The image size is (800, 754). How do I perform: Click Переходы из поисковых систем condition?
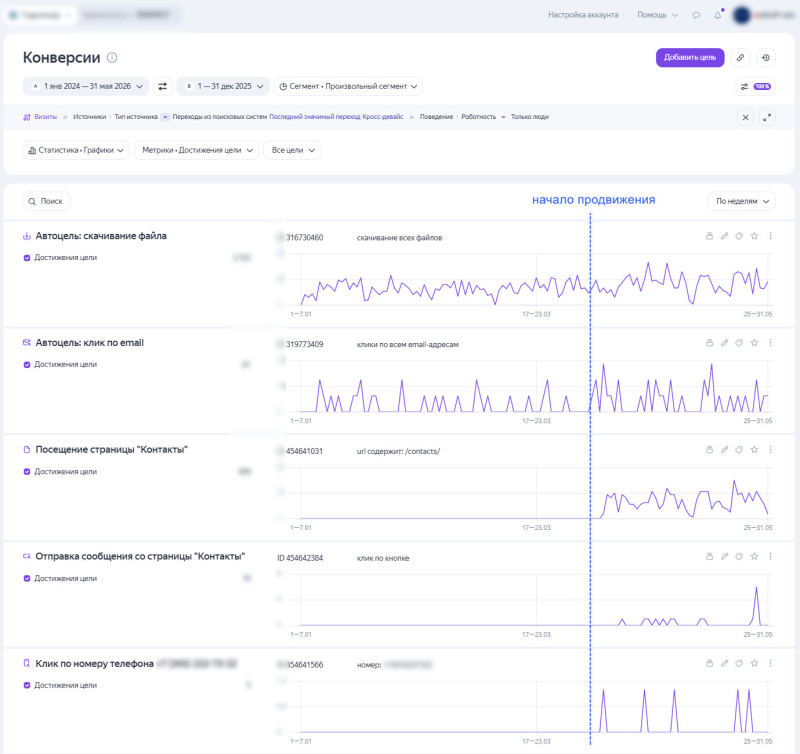click(219, 117)
